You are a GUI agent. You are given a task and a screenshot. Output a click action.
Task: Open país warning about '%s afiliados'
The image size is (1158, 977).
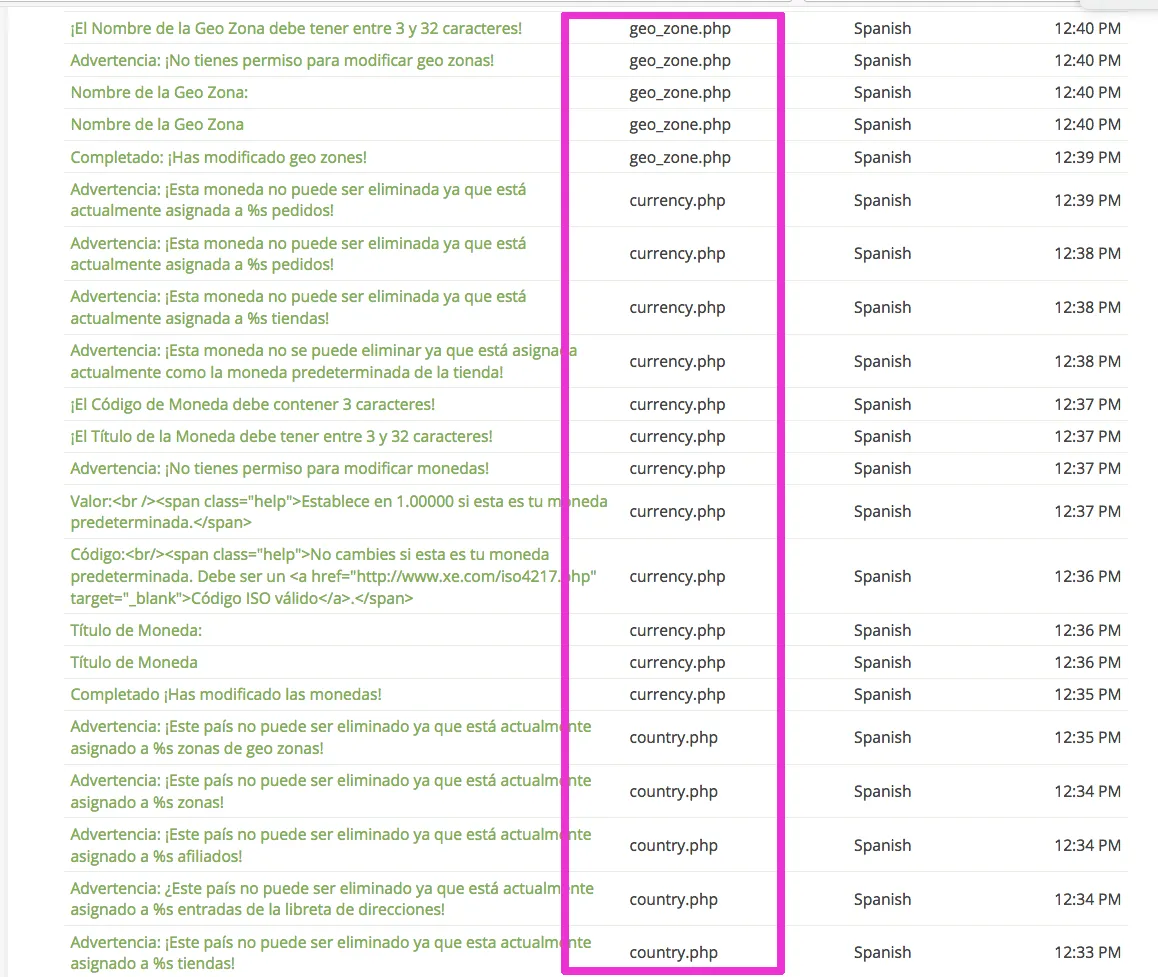(331, 845)
